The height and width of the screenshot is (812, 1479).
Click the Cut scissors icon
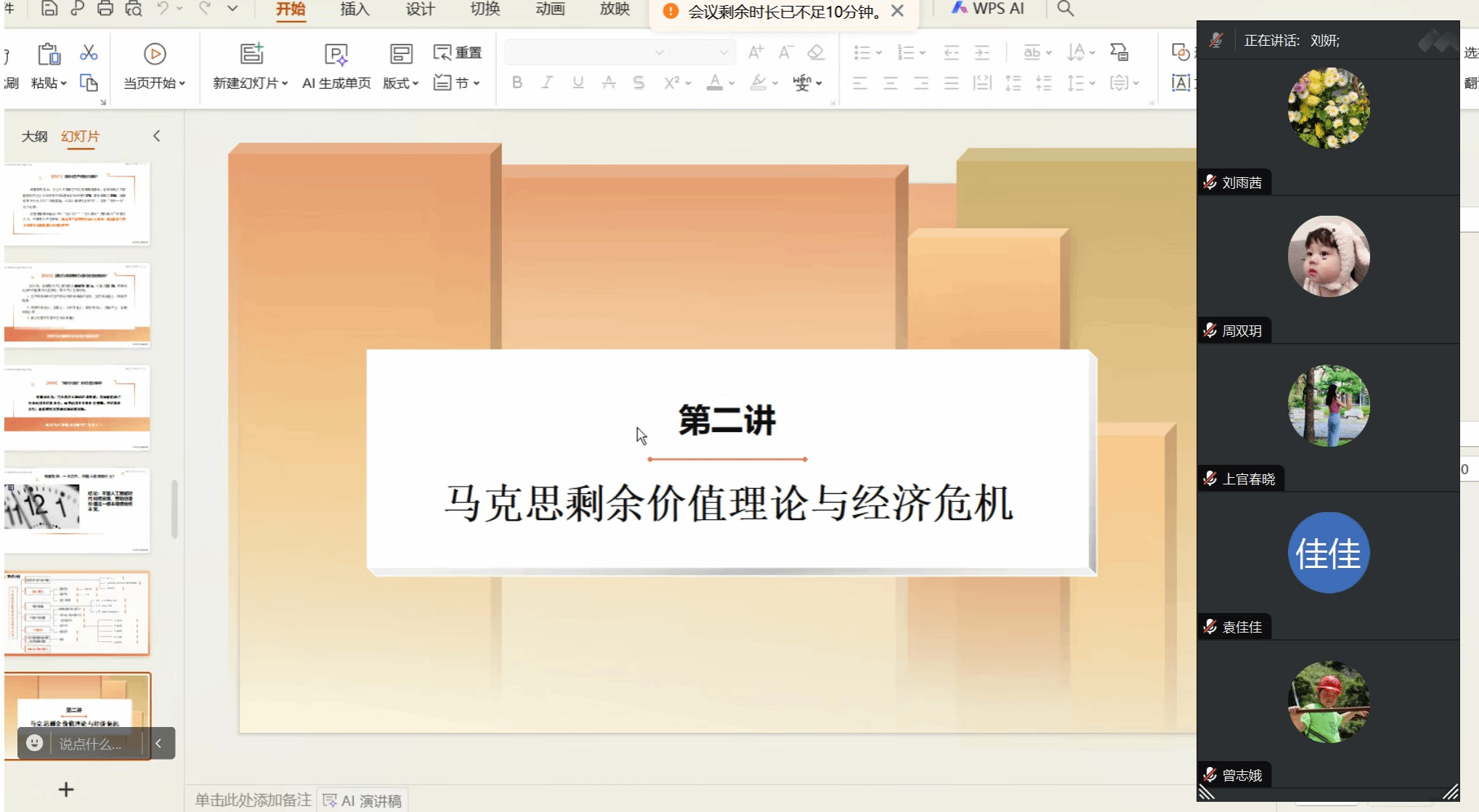pyautogui.click(x=89, y=53)
